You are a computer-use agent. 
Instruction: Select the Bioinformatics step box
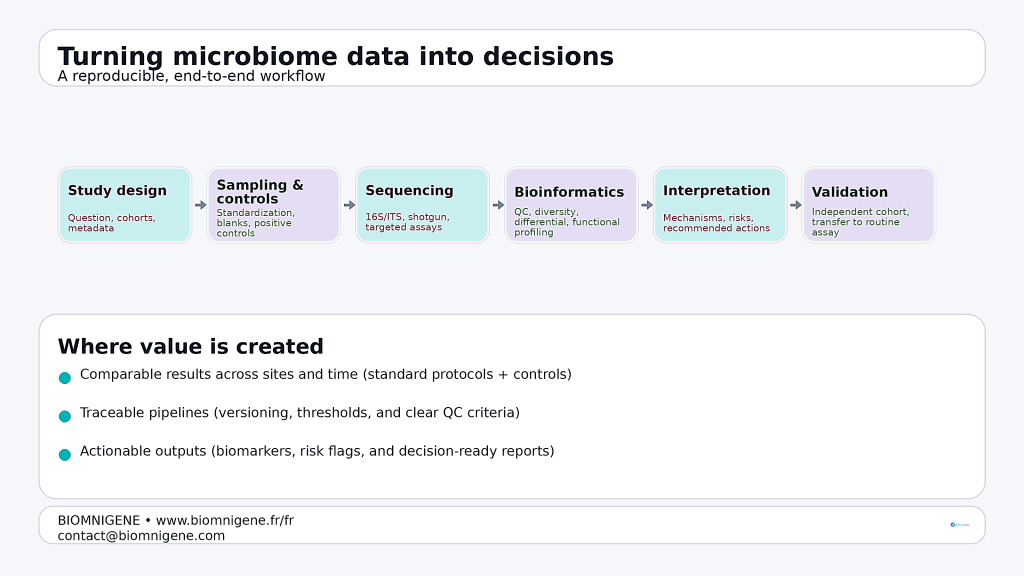pyautogui.click(x=571, y=205)
